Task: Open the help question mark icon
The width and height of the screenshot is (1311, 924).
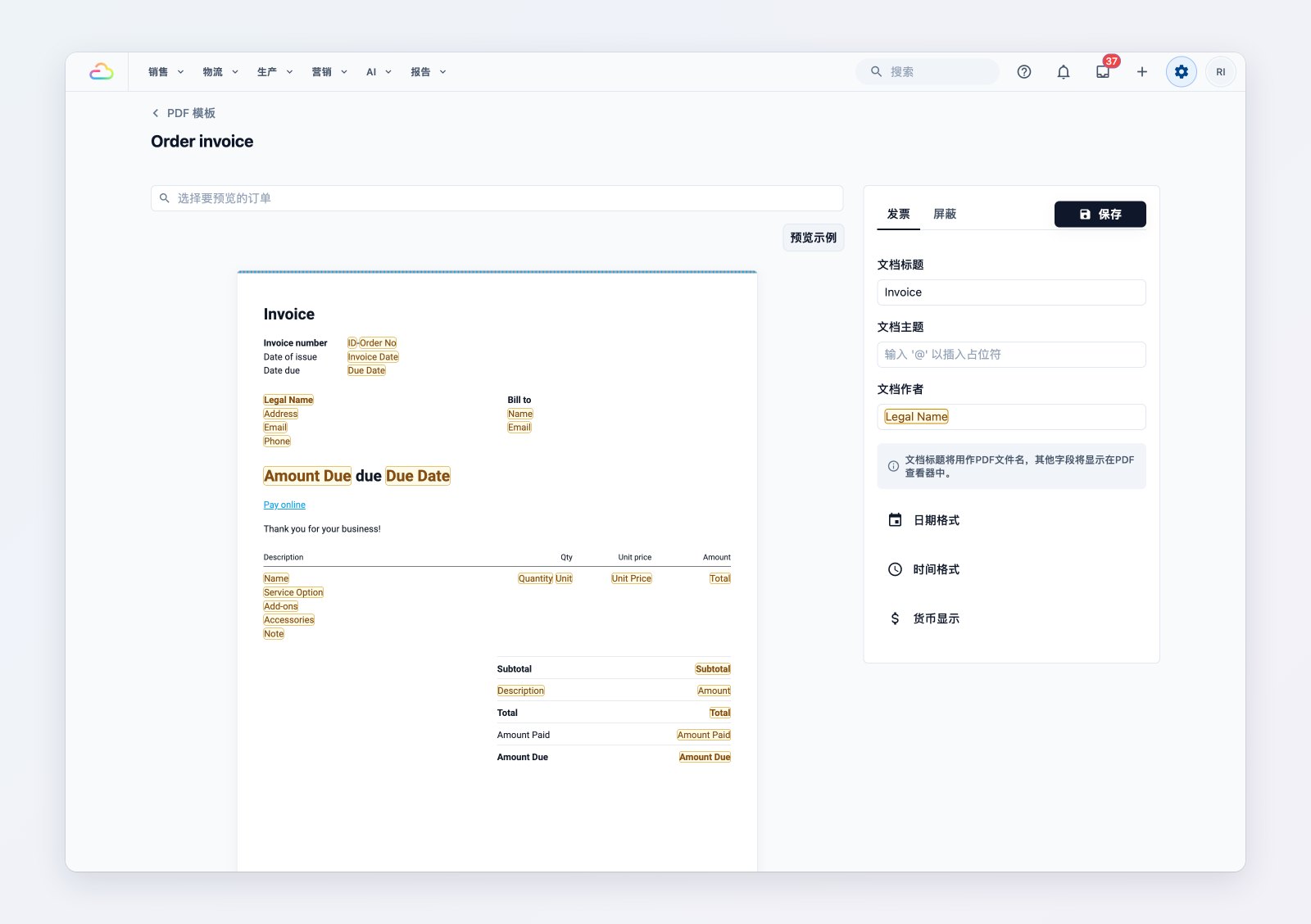Action: tap(1024, 72)
